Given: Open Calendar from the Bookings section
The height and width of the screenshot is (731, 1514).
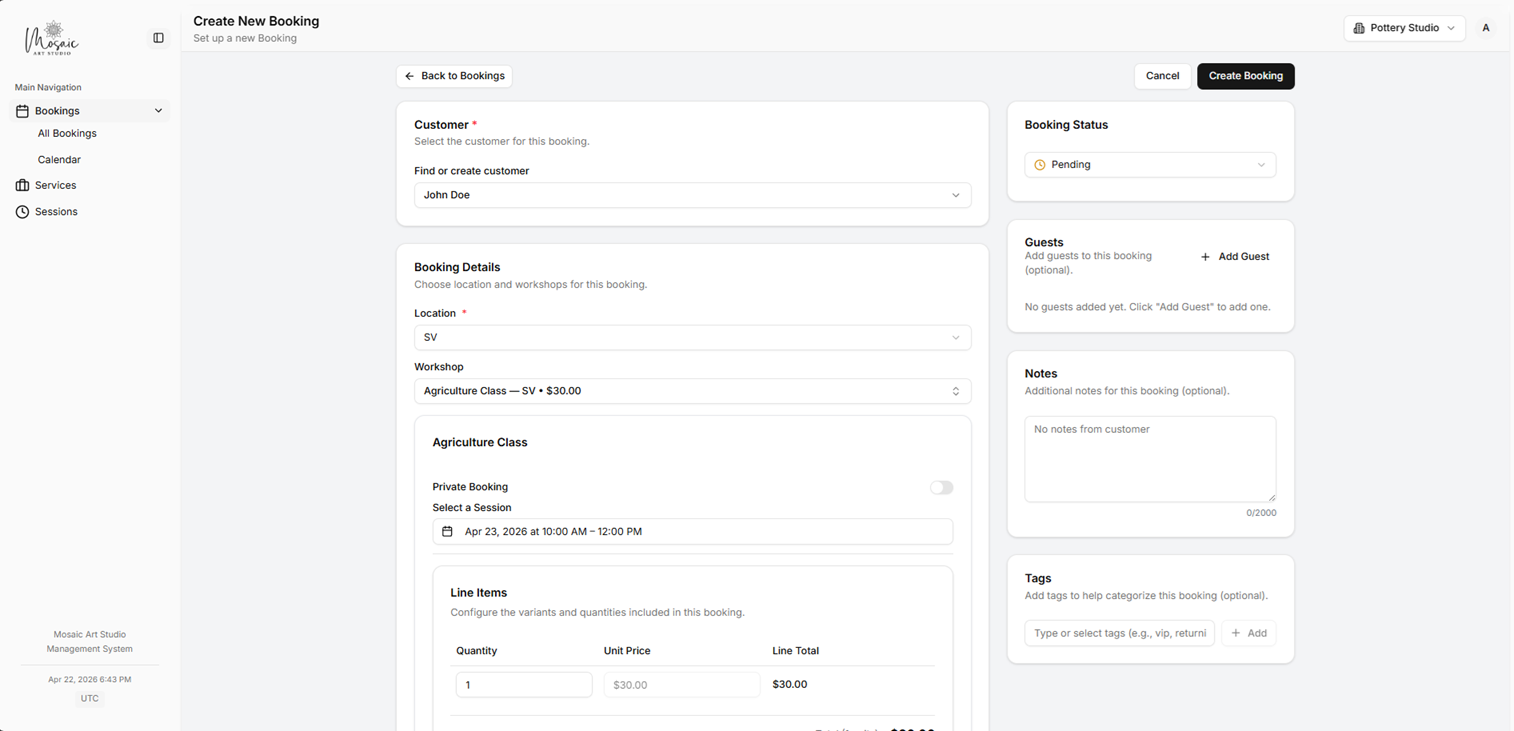Looking at the screenshot, I should coord(59,159).
